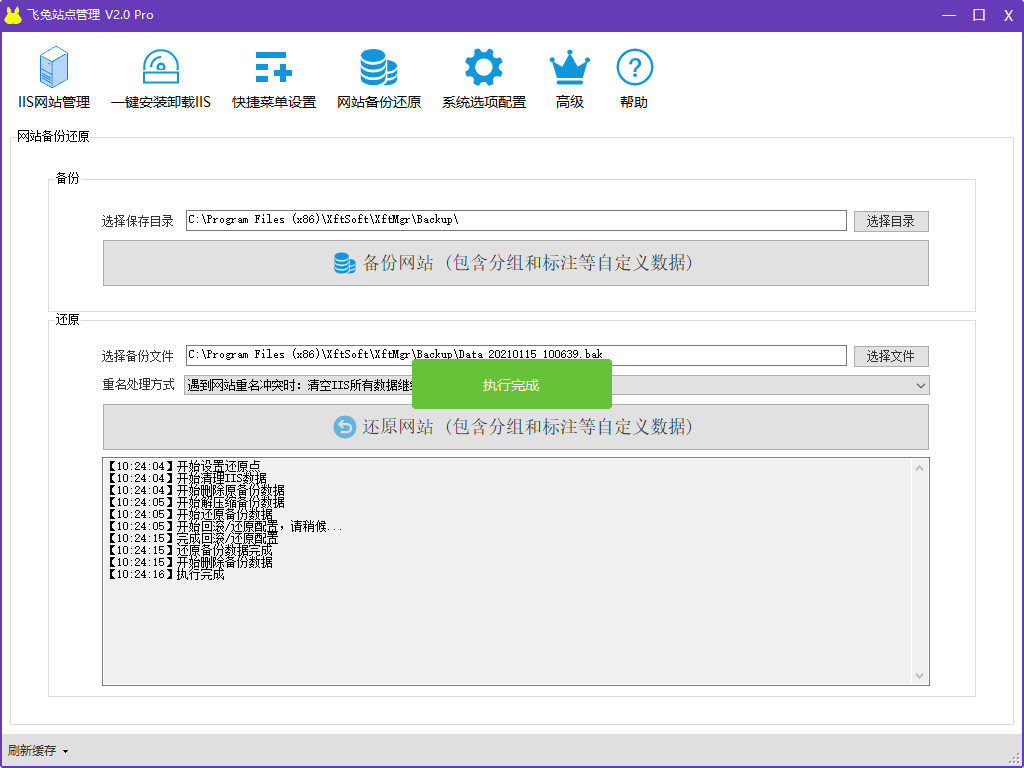Viewport: 1024px width, 768px height.
Task: Click the 一键安装卸载IIS disk icon
Action: coord(160,68)
